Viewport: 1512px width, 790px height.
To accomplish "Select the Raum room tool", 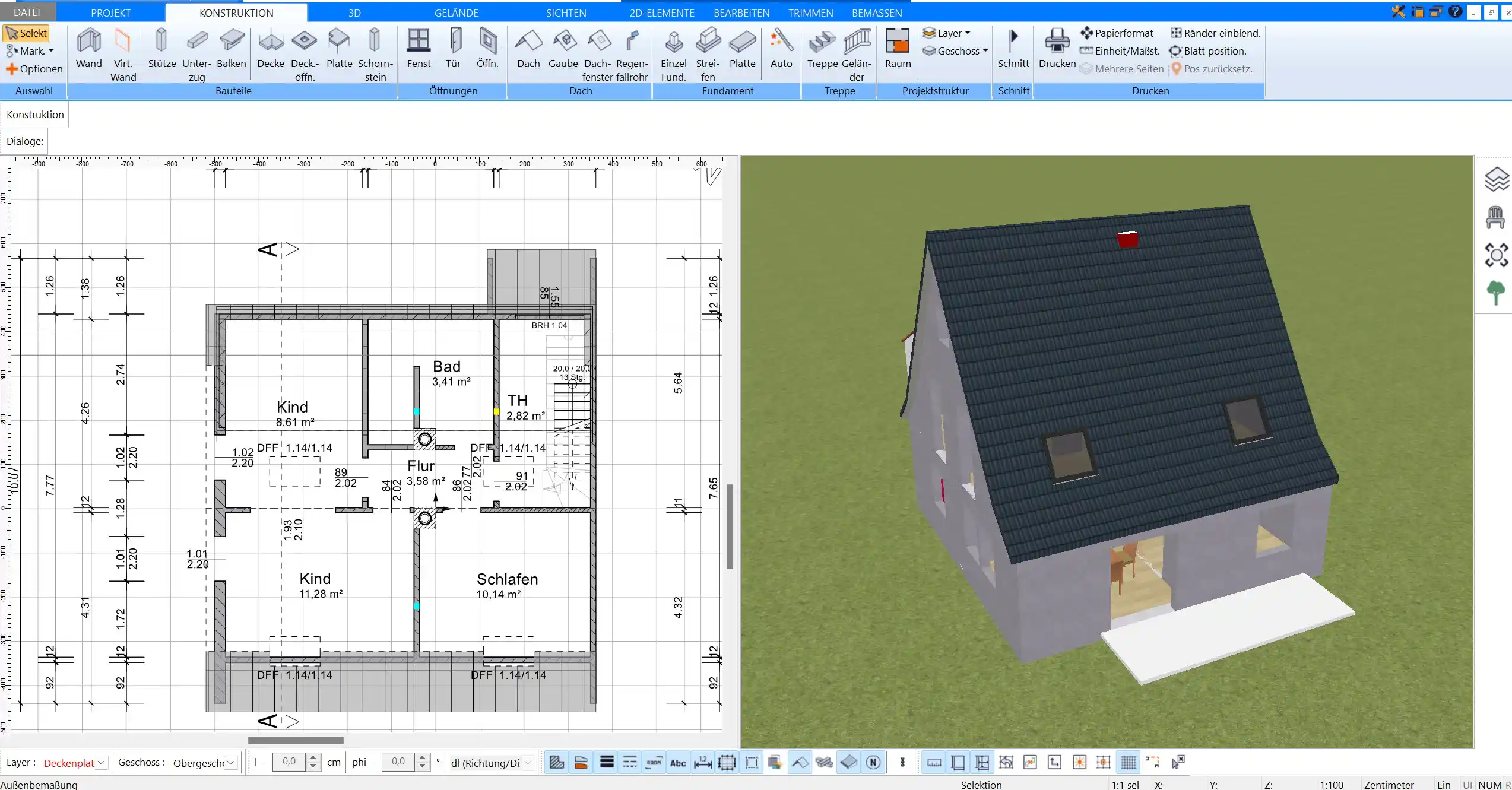I will click(898, 49).
